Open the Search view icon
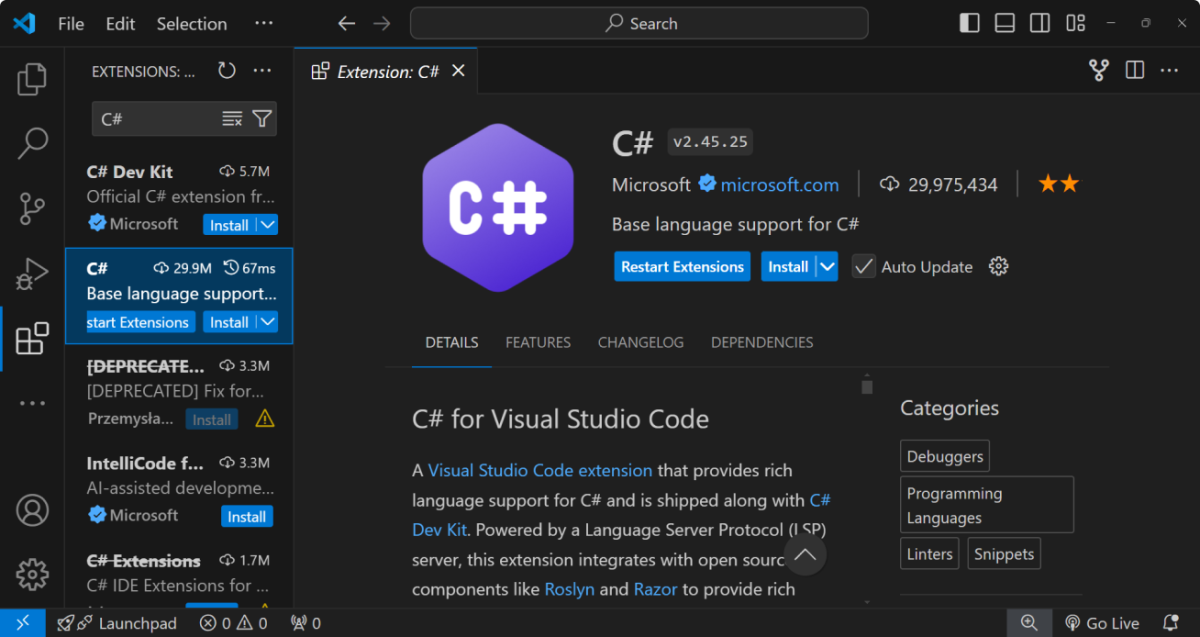The image size is (1200, 637). [x=31, y=143]
